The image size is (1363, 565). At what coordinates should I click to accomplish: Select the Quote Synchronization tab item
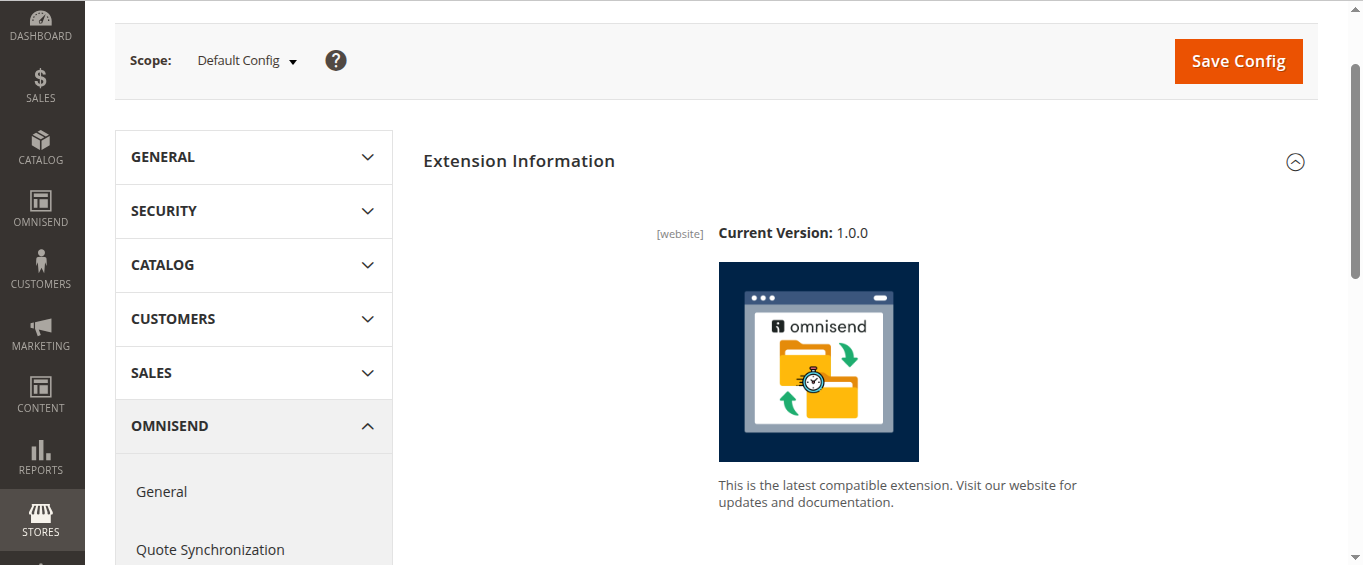click(x=210, y=550)
